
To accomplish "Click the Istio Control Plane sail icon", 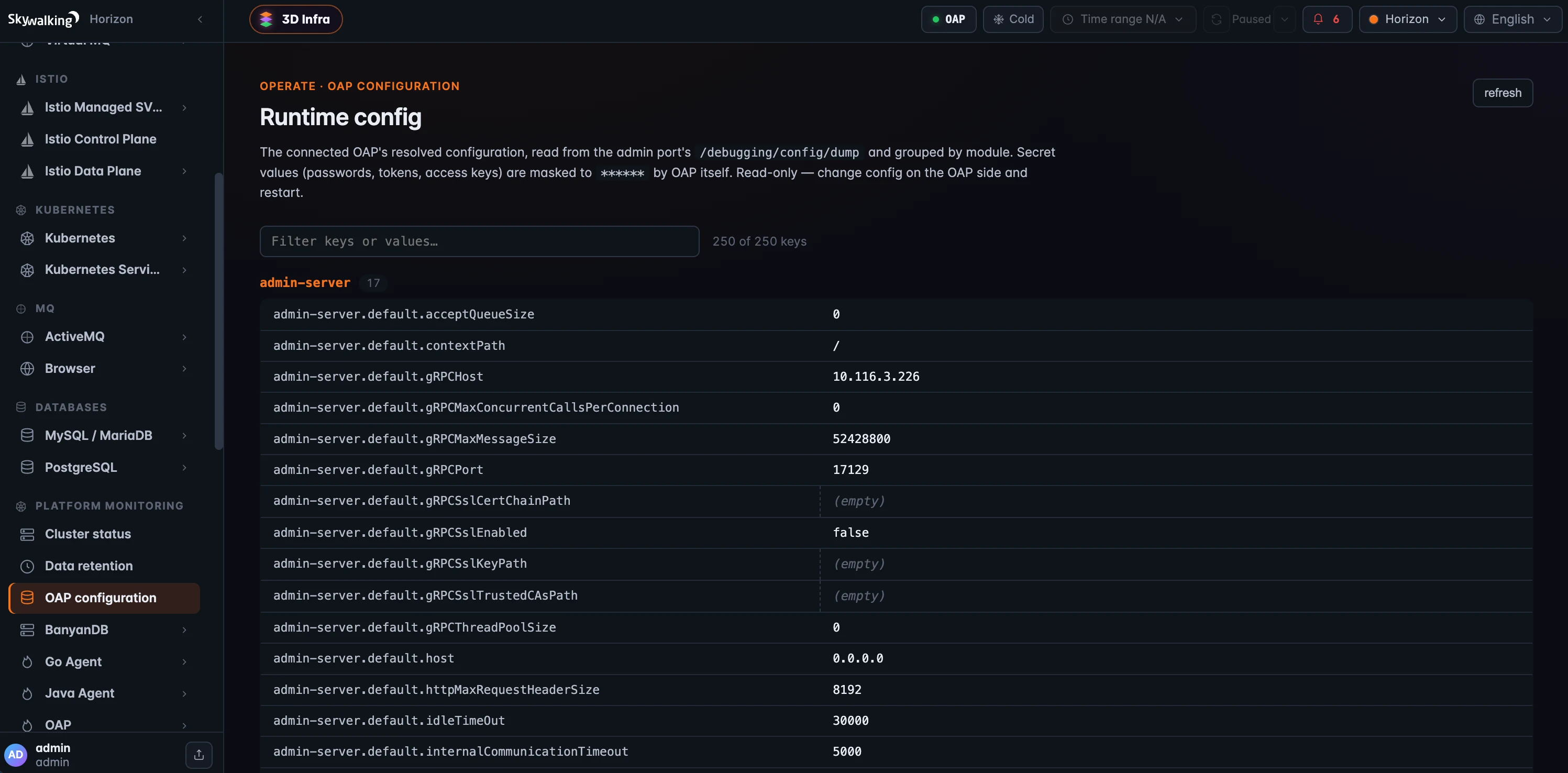I will pos(27,139).
